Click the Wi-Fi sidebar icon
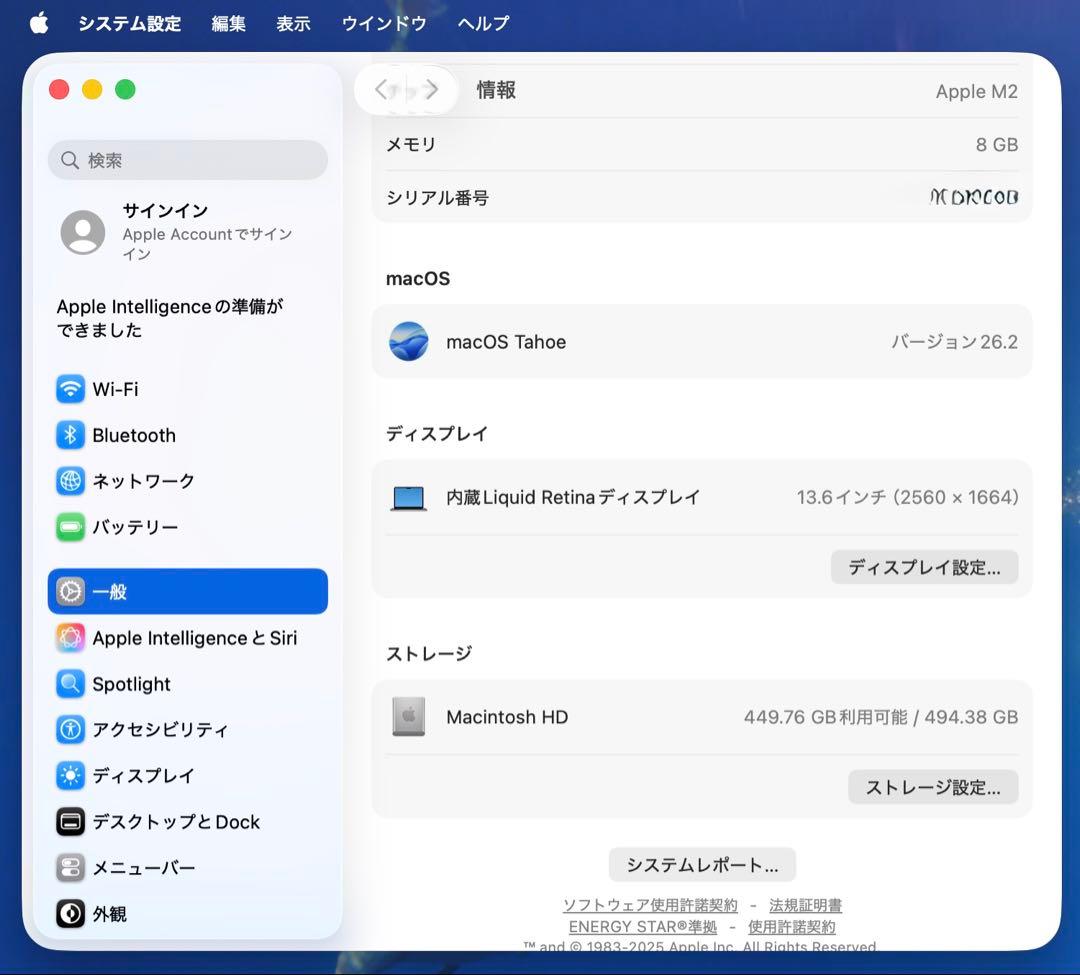The image size is (1080, 975). (70, 389)
